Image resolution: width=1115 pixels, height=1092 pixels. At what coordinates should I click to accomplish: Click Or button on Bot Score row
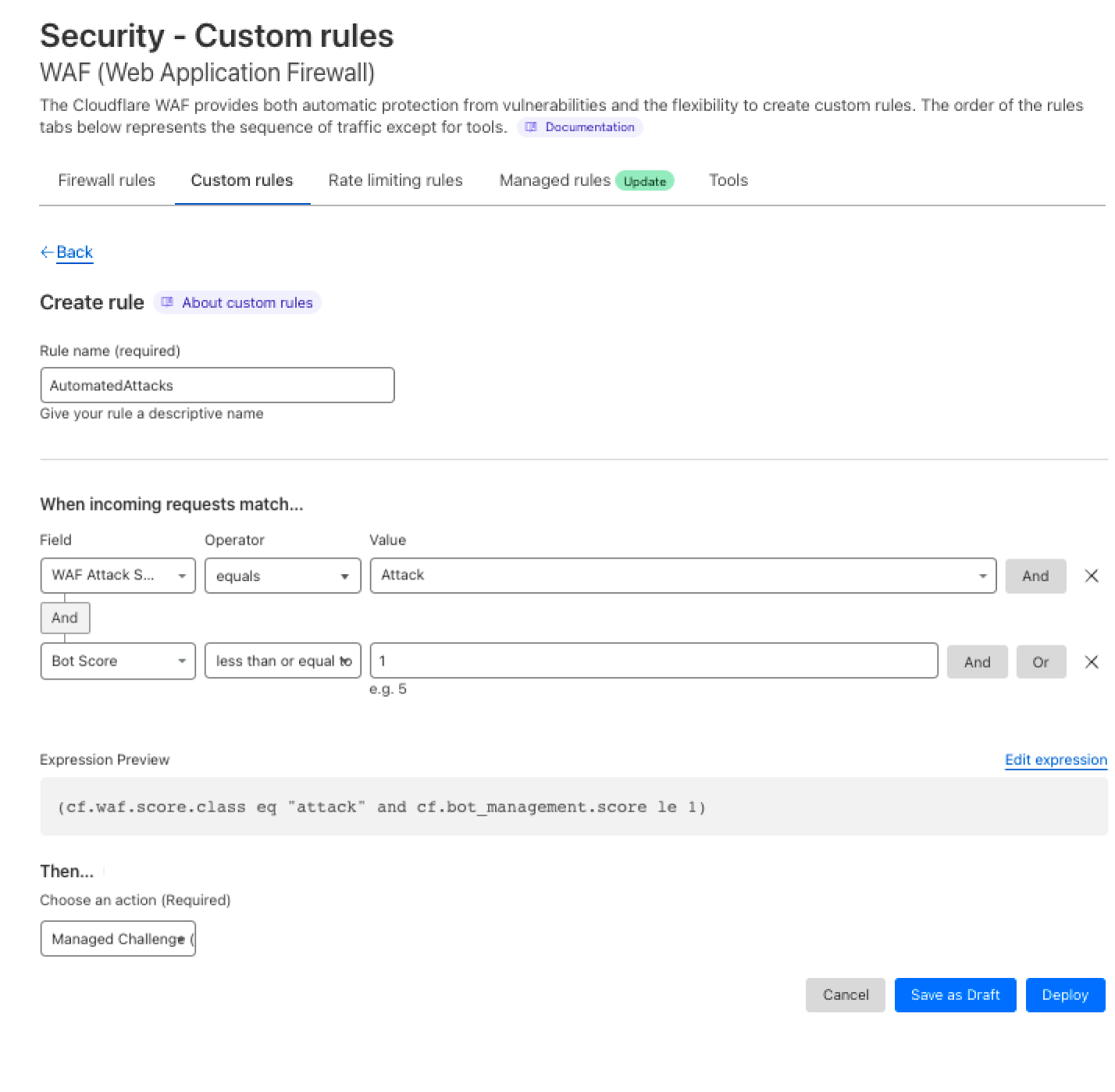click(1041, 662)
